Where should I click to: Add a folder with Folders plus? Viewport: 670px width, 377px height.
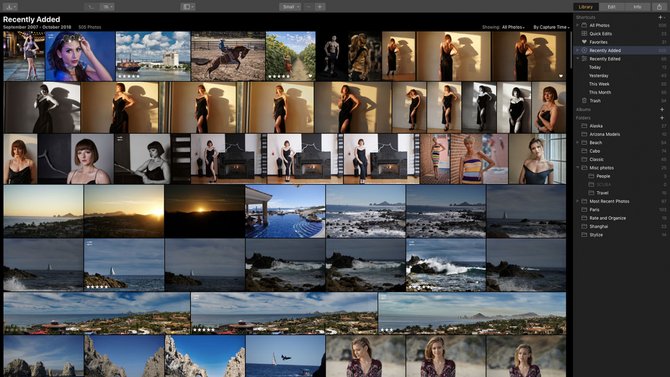662,118
